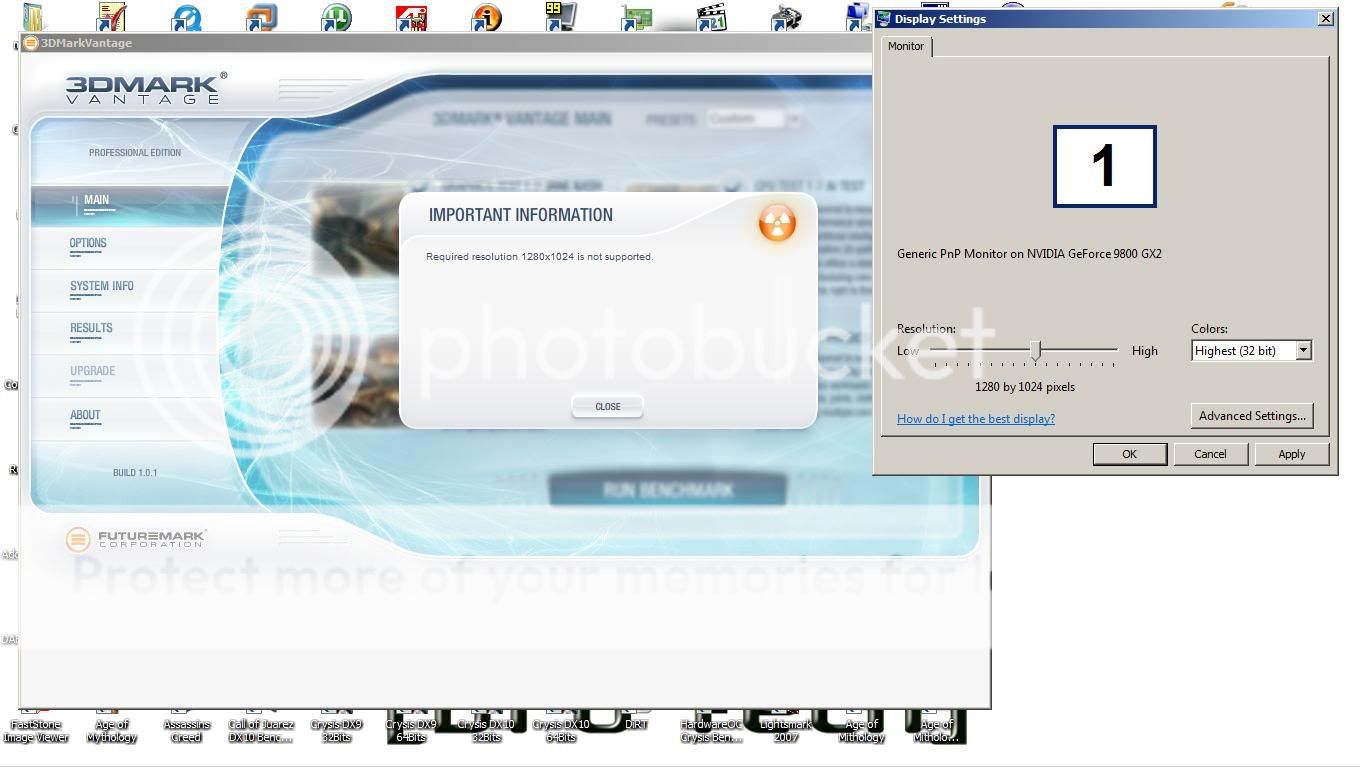
Task: Launch the red ATI tool desktop shortcut
Action: pyautogui.click(x=411, y=17)
